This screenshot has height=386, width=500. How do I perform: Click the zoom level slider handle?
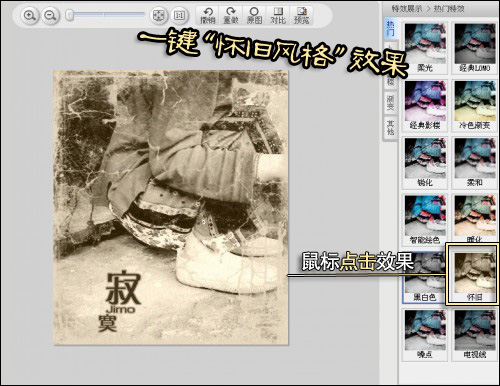[69, 15]
